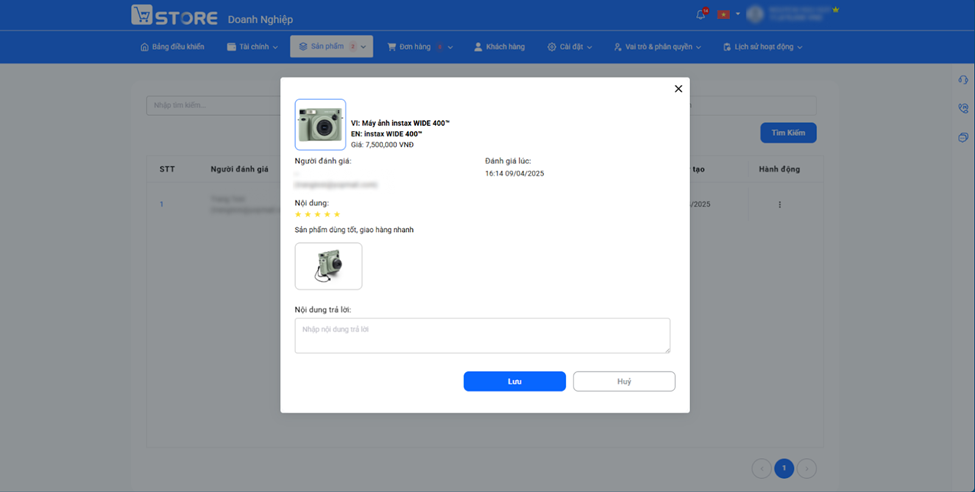Click the notification bell icon
Screen dimensions: 975x492
[x=701, y=14]
